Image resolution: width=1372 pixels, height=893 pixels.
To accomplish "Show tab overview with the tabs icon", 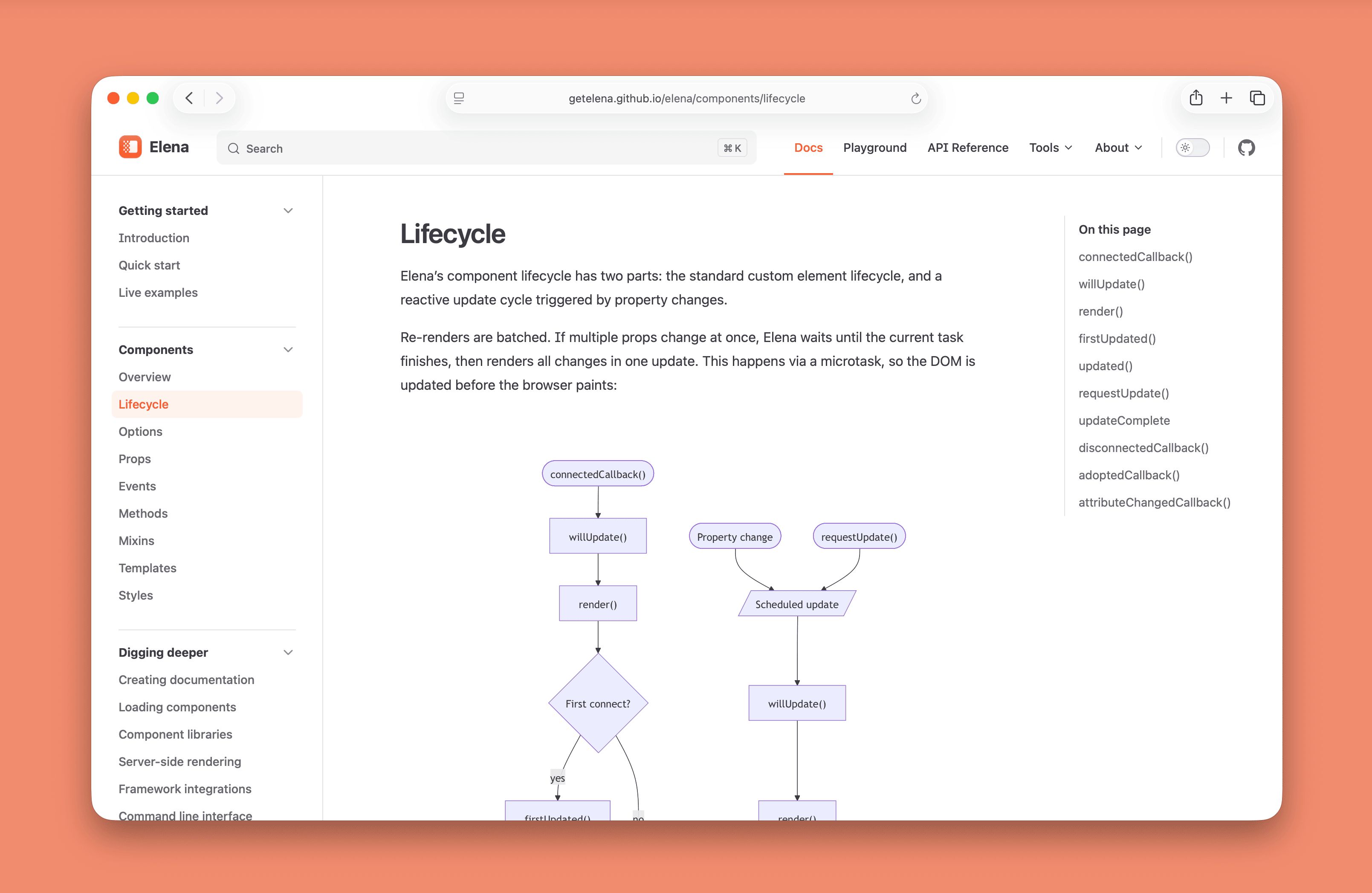I will coord(1257,97).
